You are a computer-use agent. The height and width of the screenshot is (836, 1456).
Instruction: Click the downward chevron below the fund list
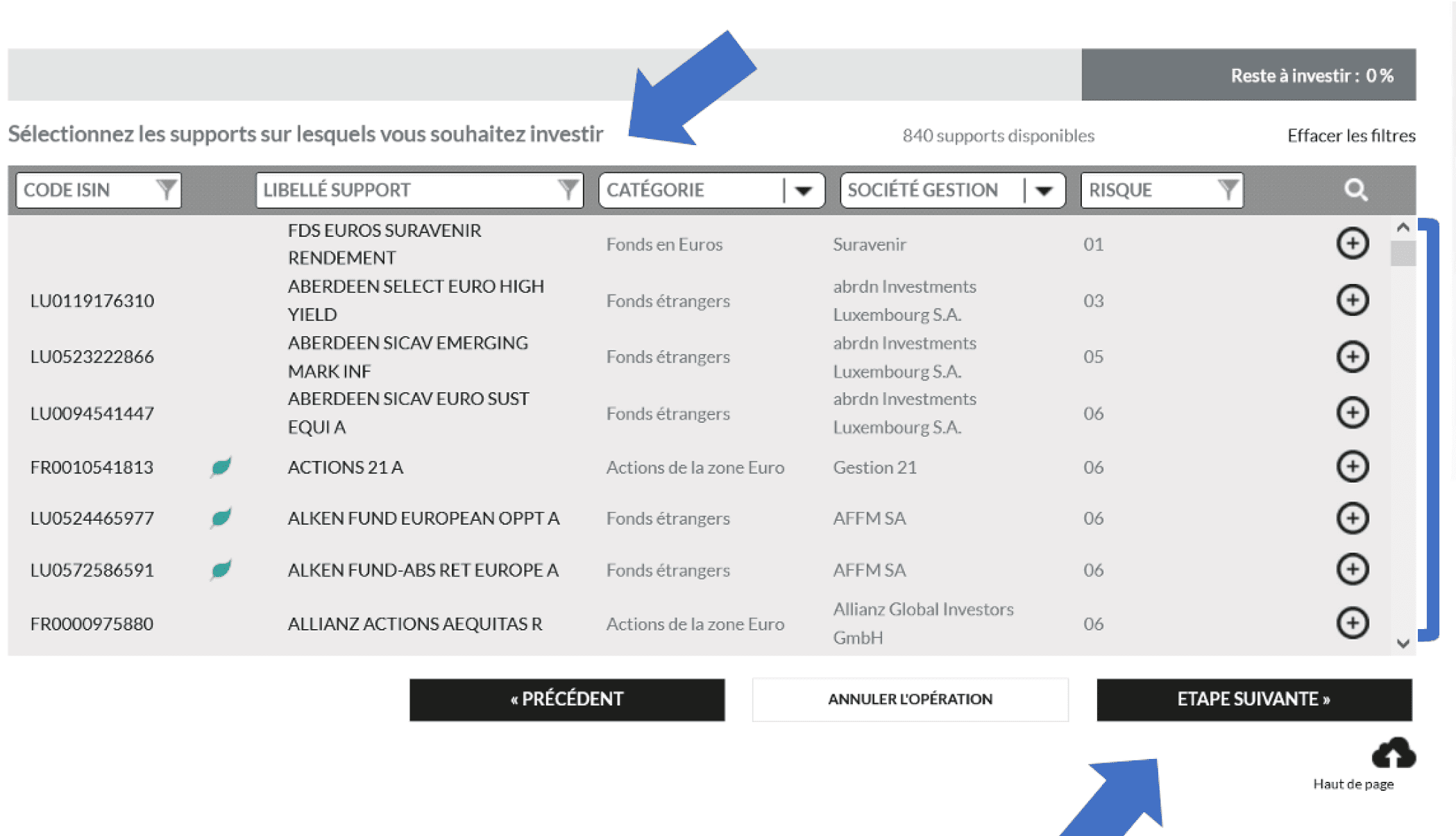pyautogui.click(x=1403, y=642)
